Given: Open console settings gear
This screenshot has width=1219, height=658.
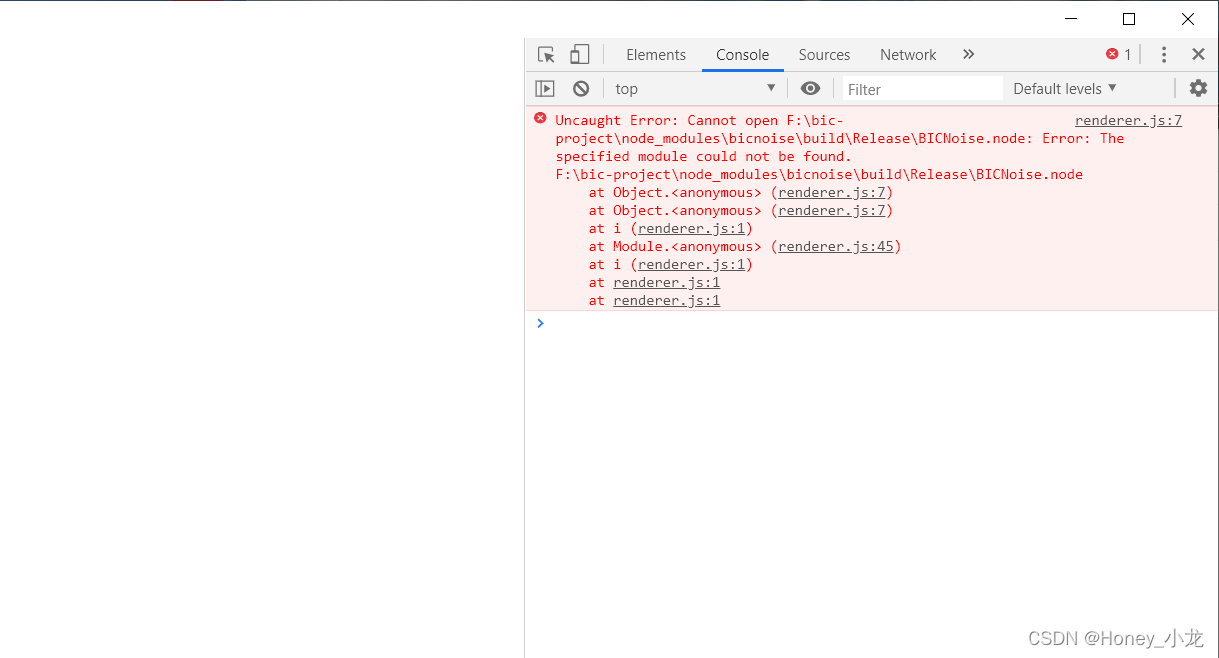Looking at the screenshot, I should 1198,89.
